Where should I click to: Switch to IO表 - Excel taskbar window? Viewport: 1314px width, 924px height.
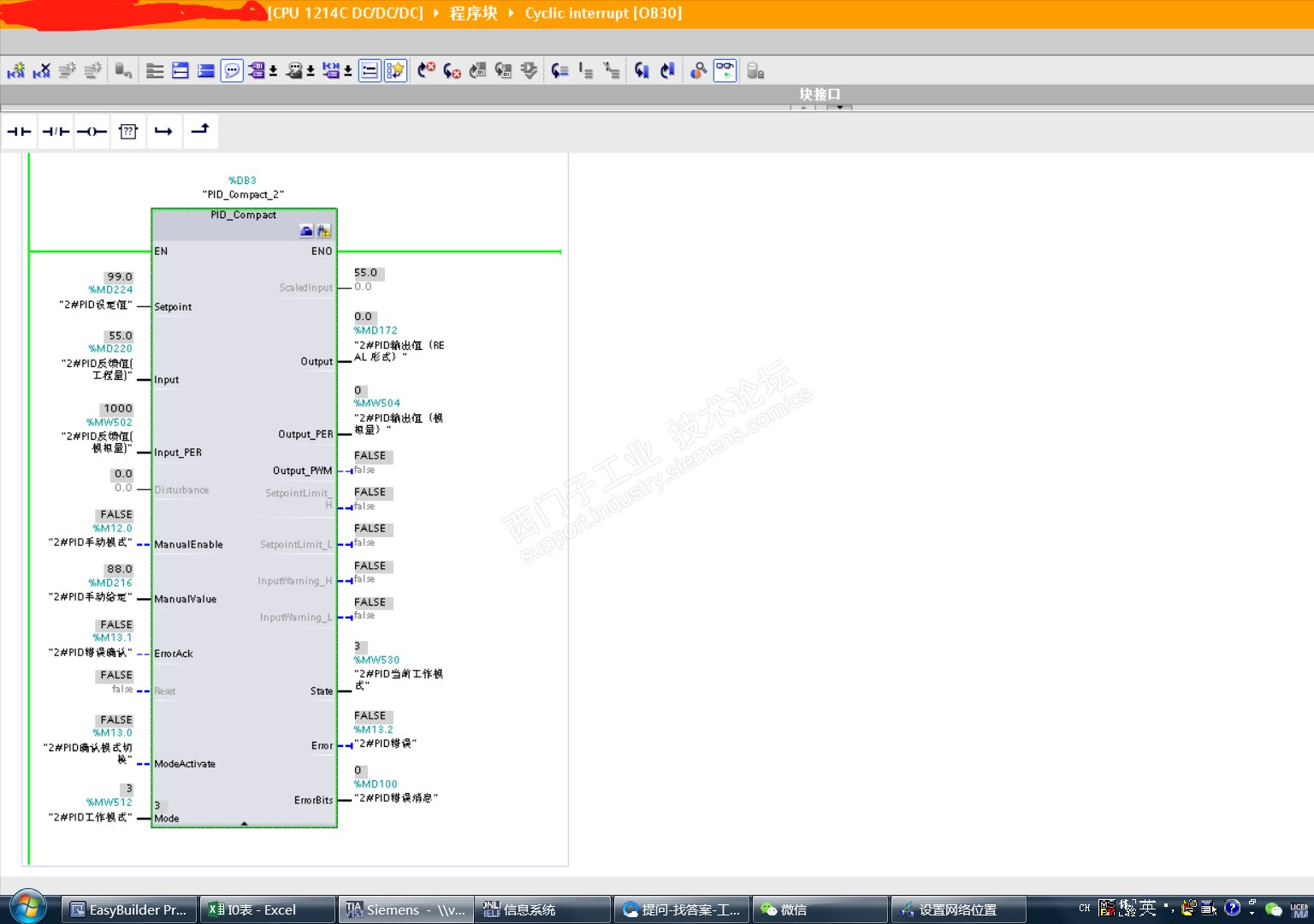tap(267, 909)
